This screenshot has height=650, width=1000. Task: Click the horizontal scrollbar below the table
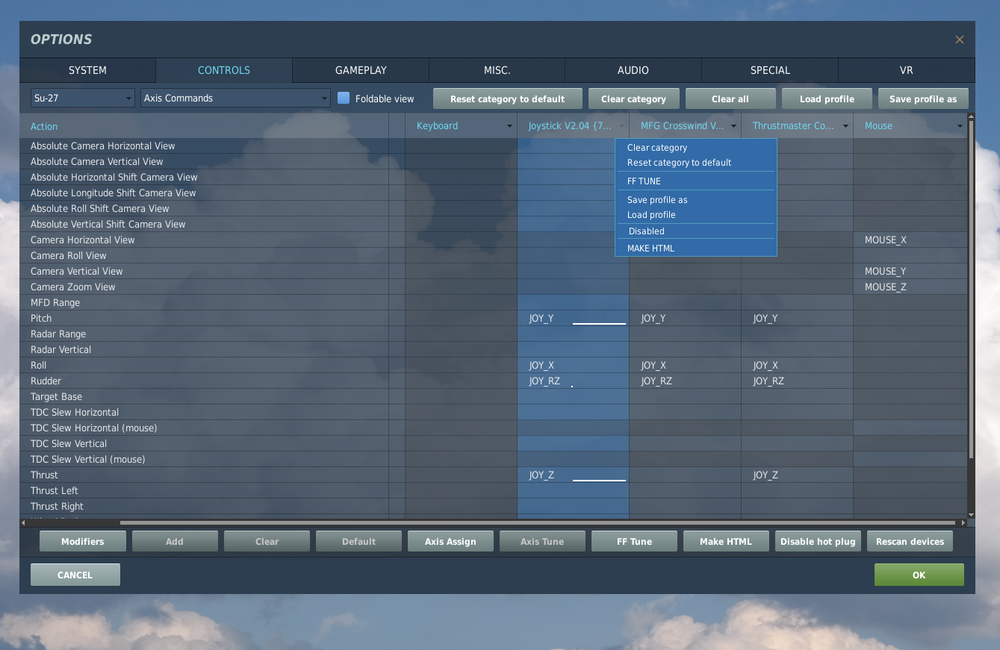coord(537,522)
